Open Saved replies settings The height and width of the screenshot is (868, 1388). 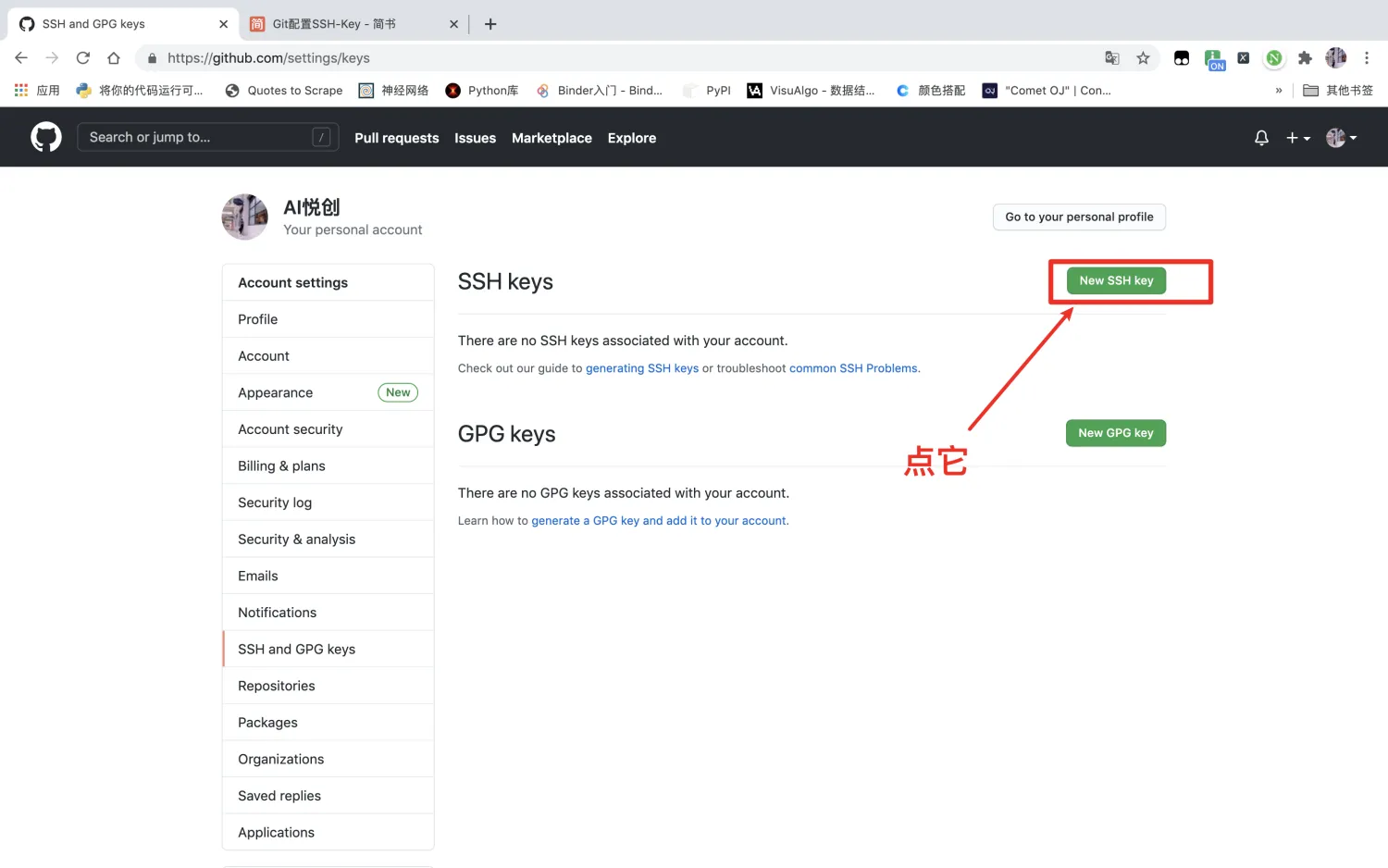coord(328,796)
